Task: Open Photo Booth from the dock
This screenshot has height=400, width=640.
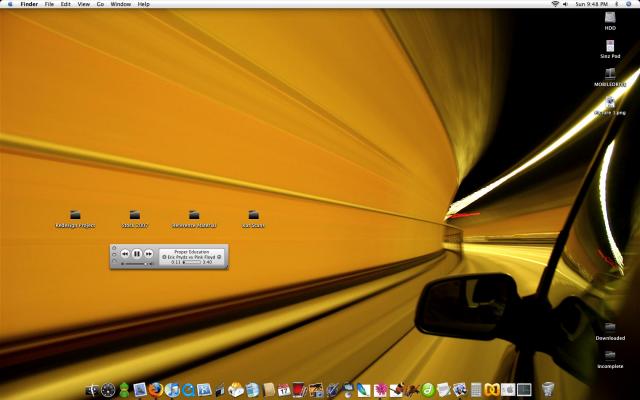Action: click(x=299, y=390)
